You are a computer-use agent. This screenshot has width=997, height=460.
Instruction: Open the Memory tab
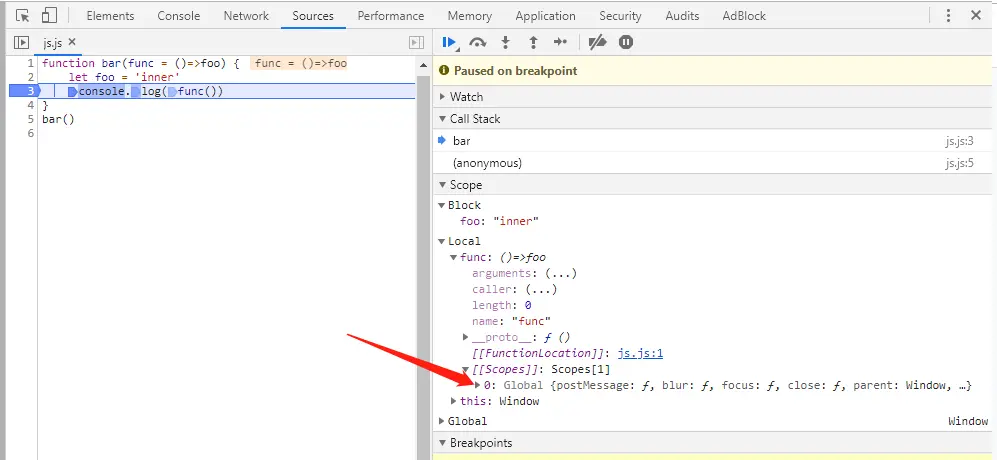click(x=469, y=16)
